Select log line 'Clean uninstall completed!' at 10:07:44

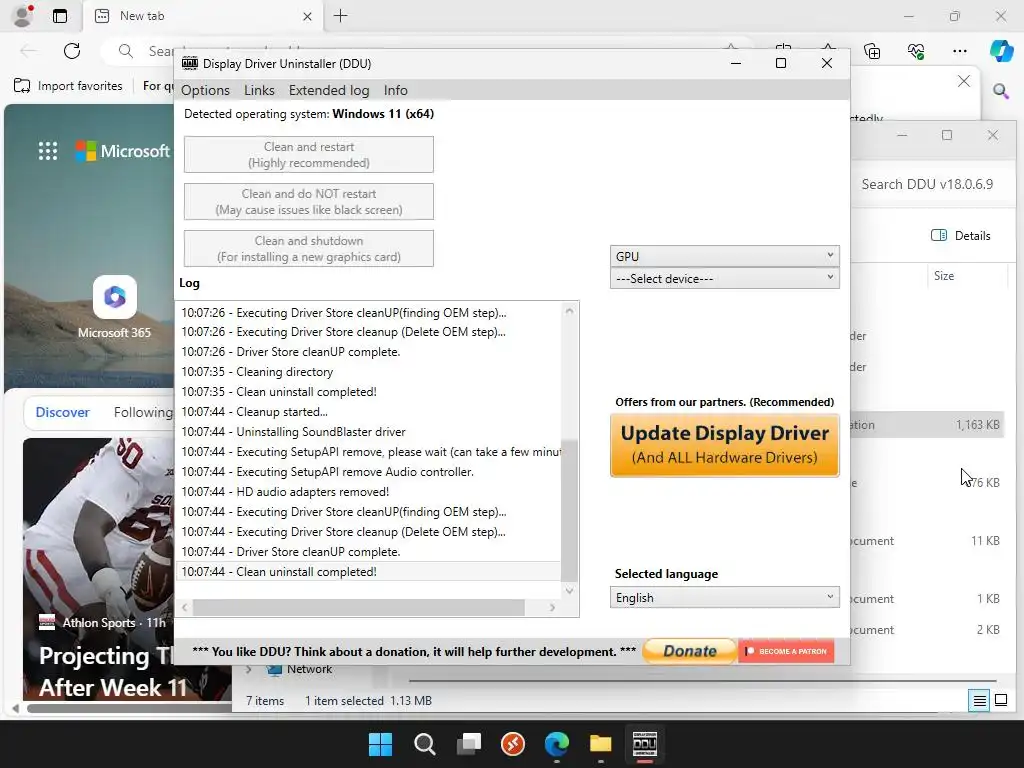click(368, 571)
